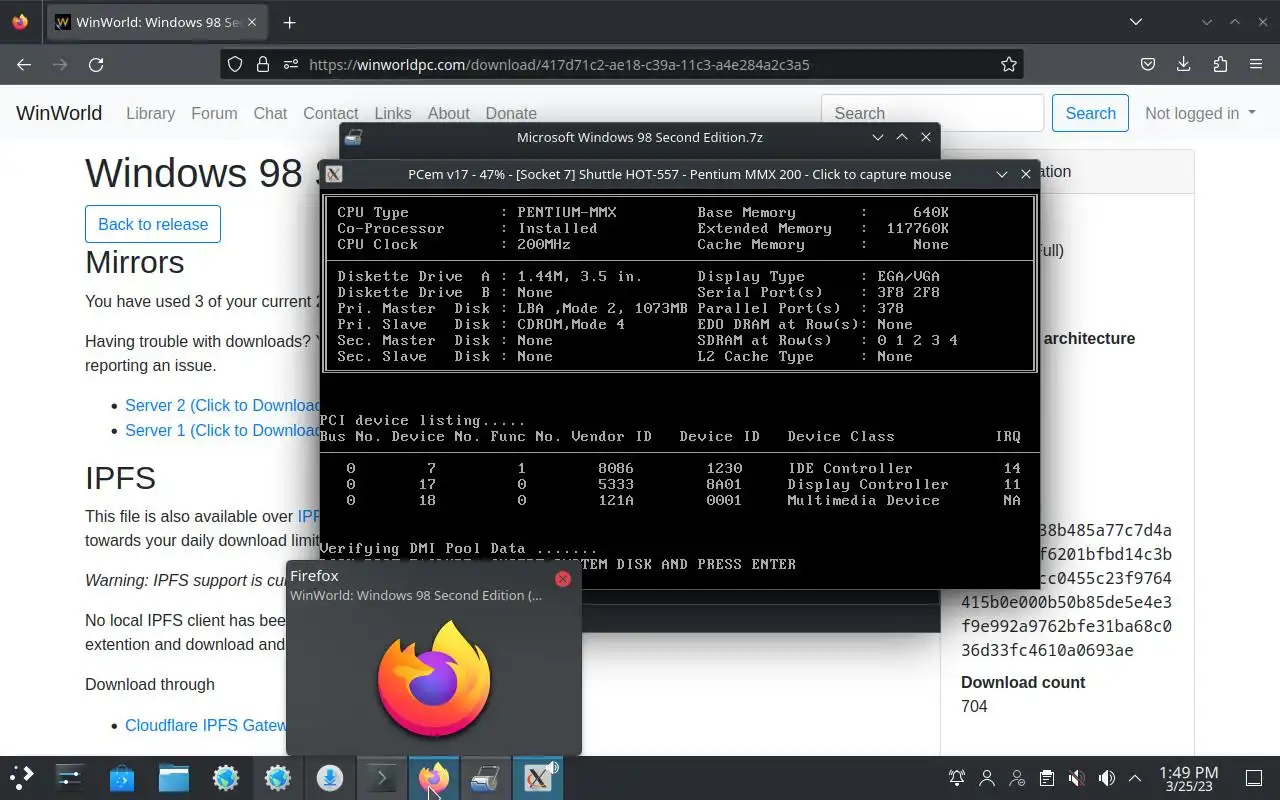
Task: Switch to Firefox via taskbar icon
Action: [x=433, y=778]
